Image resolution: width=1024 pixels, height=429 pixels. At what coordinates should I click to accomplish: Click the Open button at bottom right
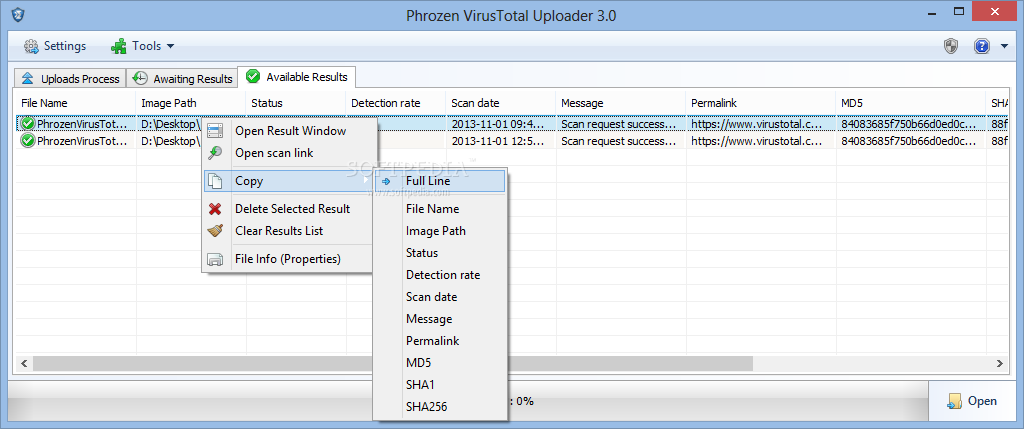coord(972,401)
